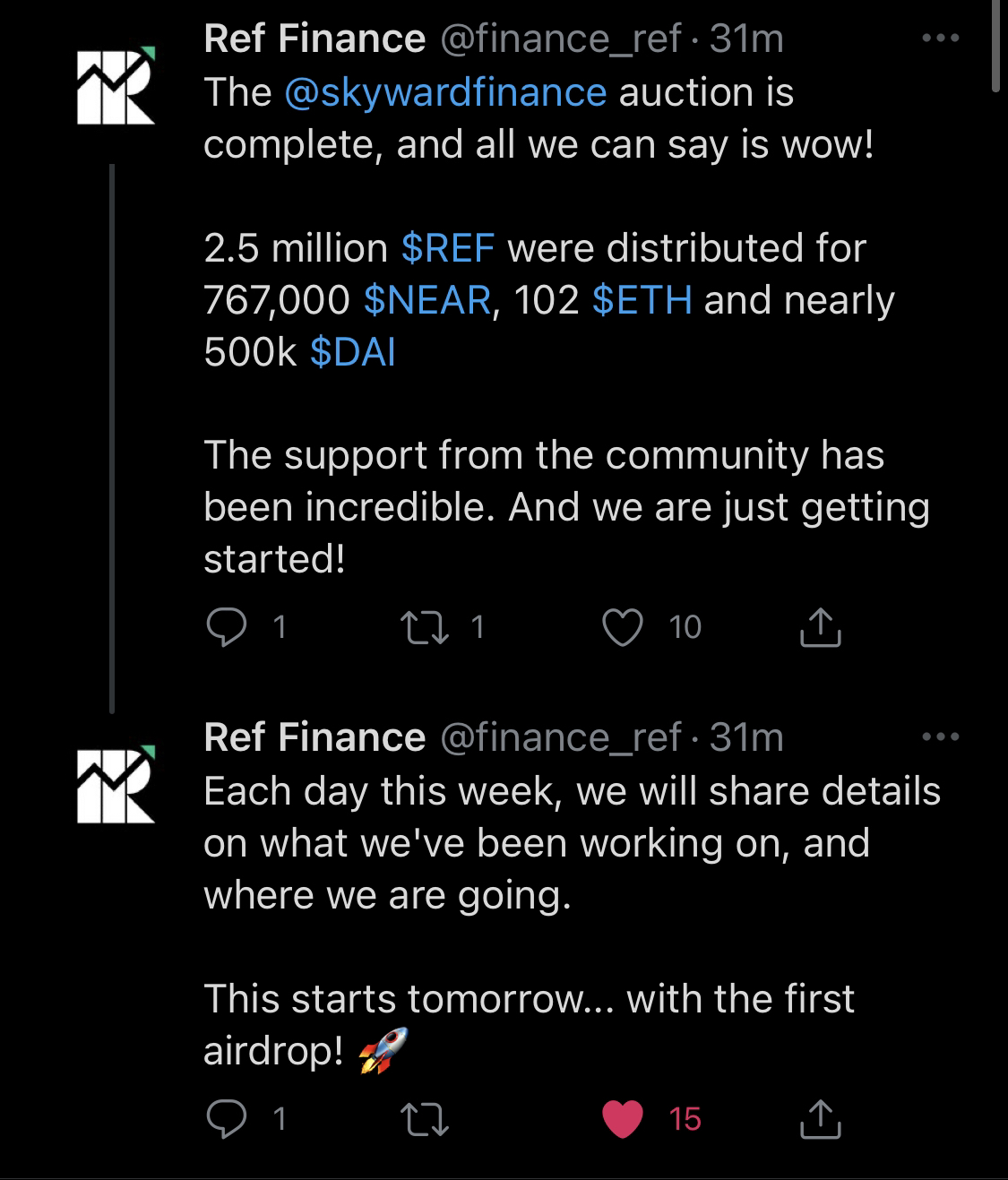Retweet the airdrop announcement tweet
This screenshot has width=1008, height=1180.
tap(426, 1119)
